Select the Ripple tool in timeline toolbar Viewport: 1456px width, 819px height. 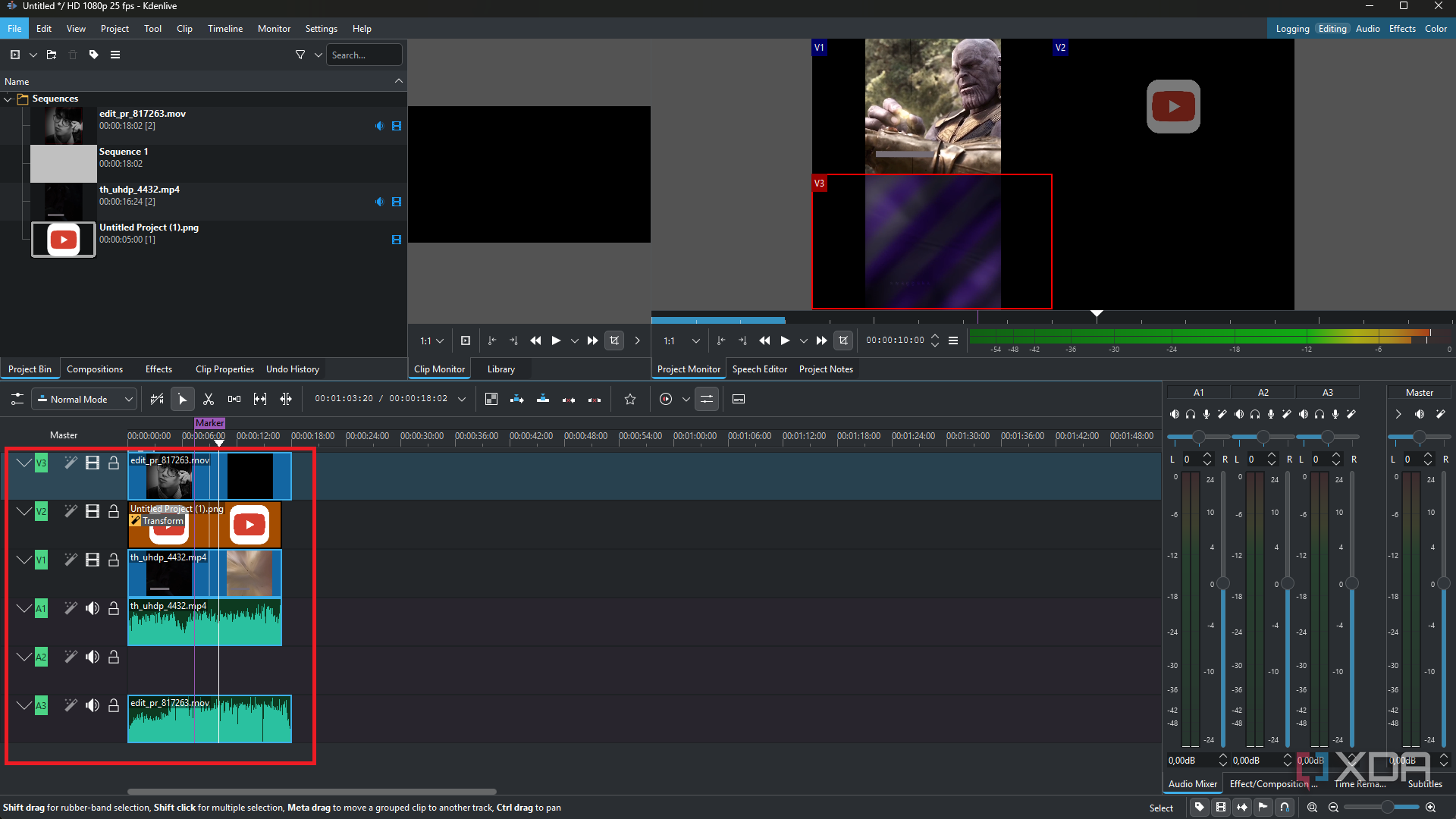pyautogui.click(x=286, y=399)
